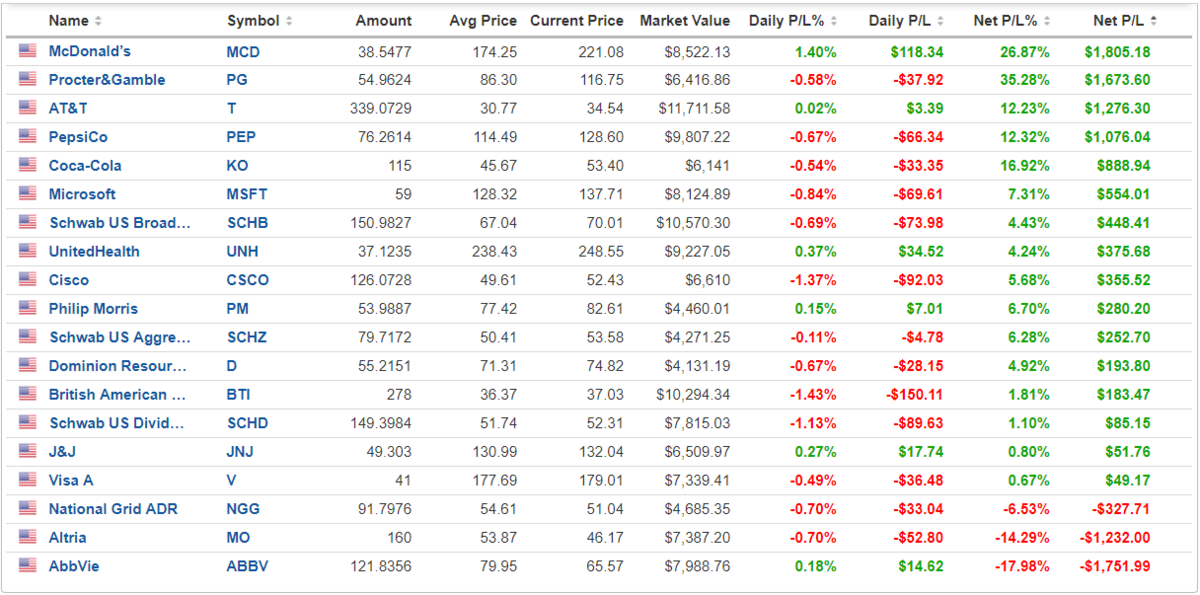This screenshot has height=595, width=1200.
Task: Click the US flag icon beside UnitedHealth
Action: pos(27,251)
